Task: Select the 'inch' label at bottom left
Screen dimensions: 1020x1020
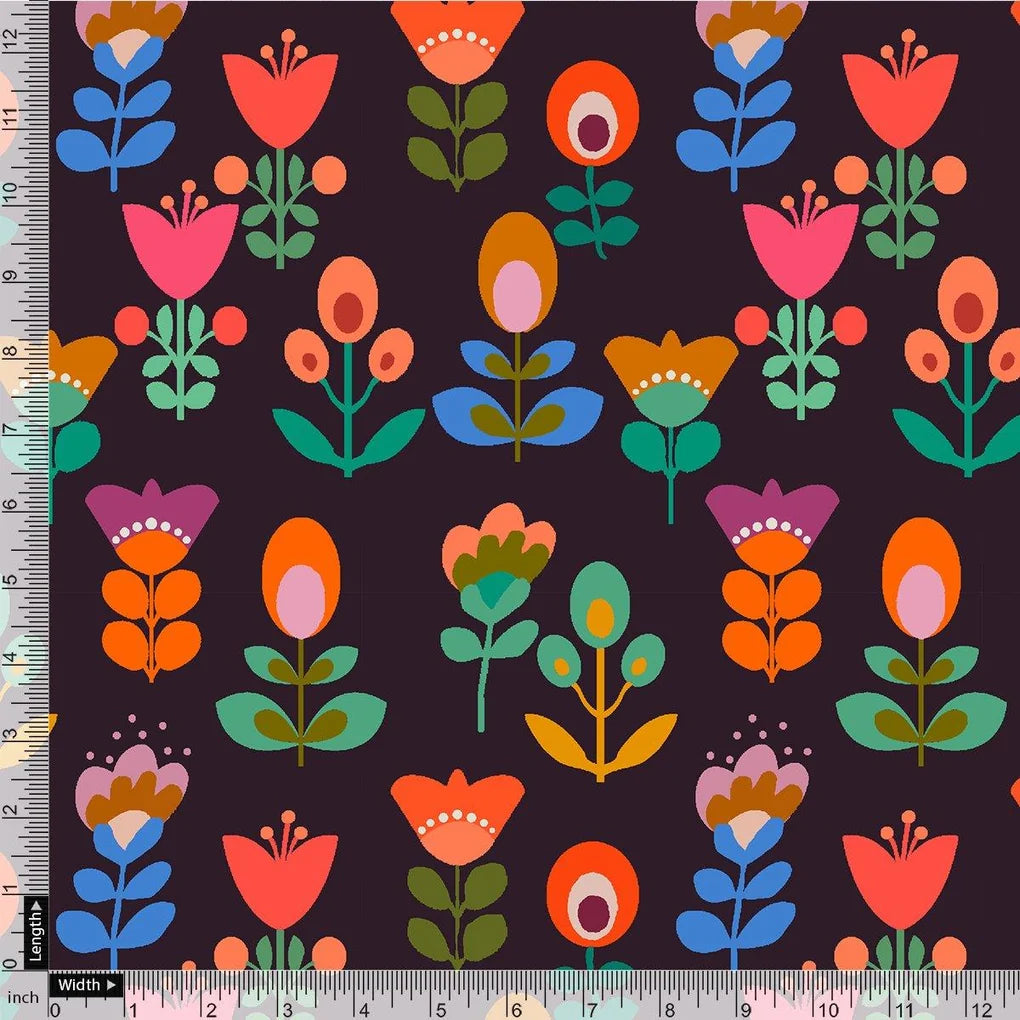Action: click(23, 996)
